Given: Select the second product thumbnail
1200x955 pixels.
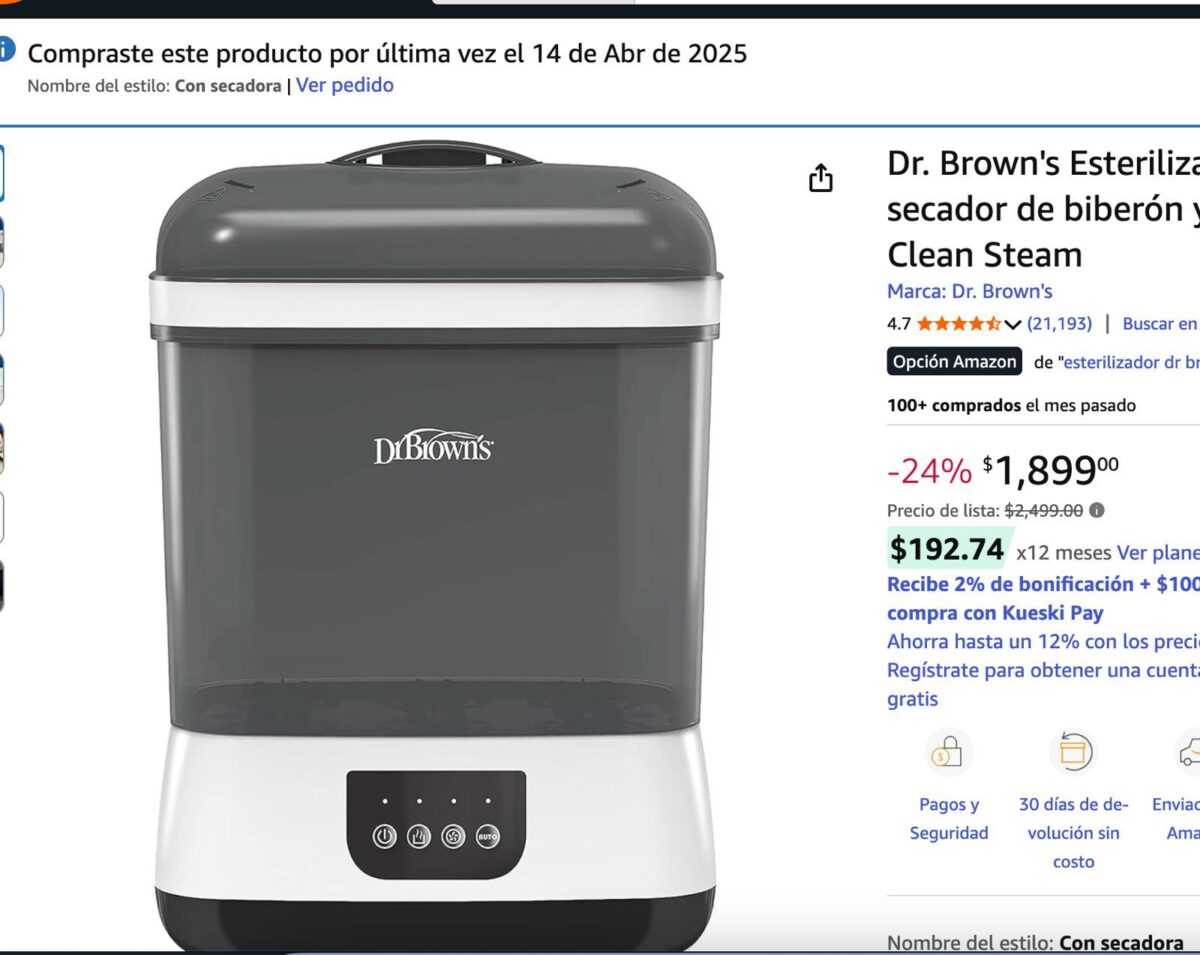Looking at the screenshot, I should click(1, 242).
